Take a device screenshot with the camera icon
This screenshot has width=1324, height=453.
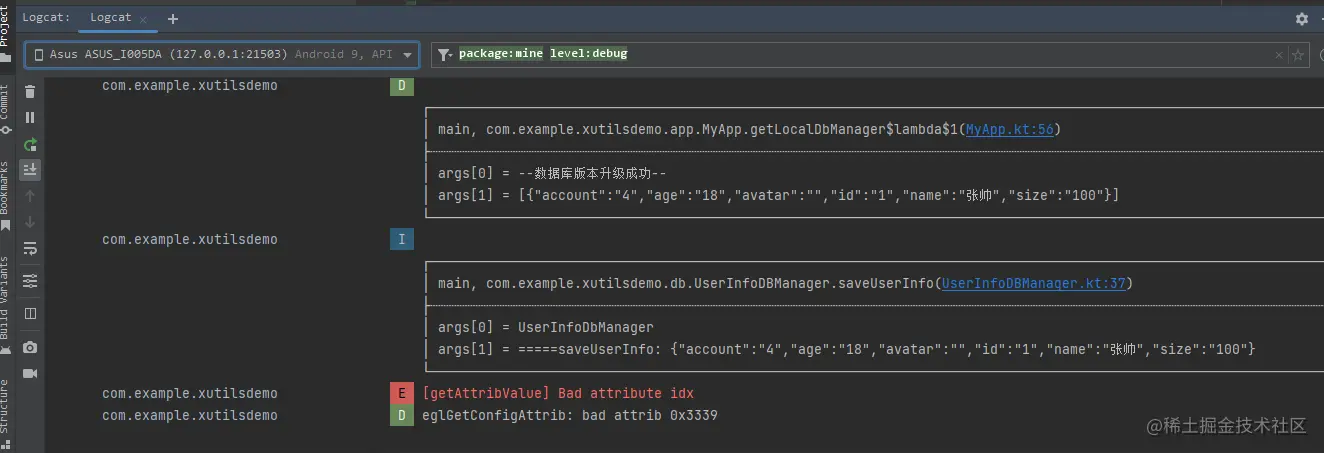30,347
